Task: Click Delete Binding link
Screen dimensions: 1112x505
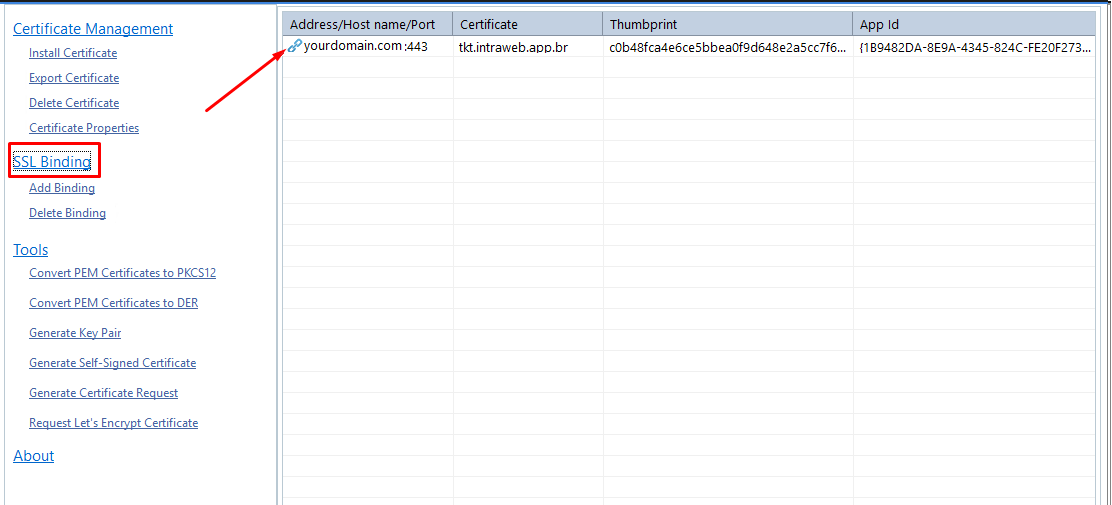Action: click(x=67, y=213)
